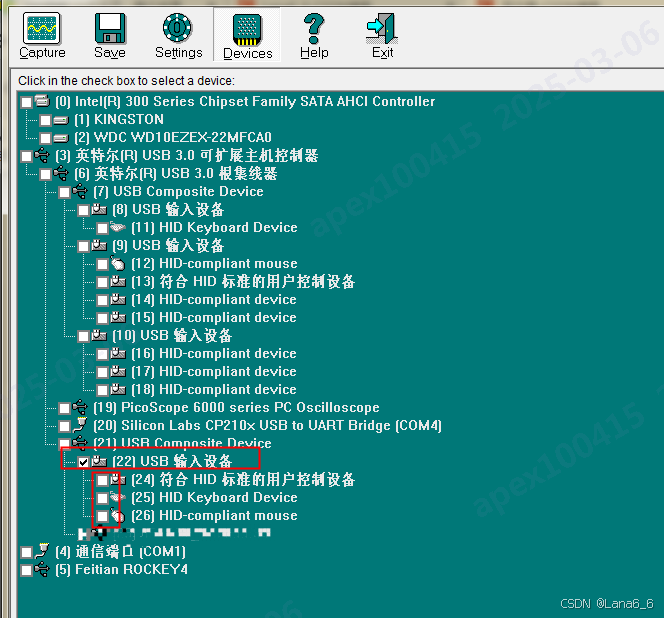Check the [19] PicoScope 6000 box
Image resolution: width=664 pixels, height=618 pixels.
(x=64, y=408)
